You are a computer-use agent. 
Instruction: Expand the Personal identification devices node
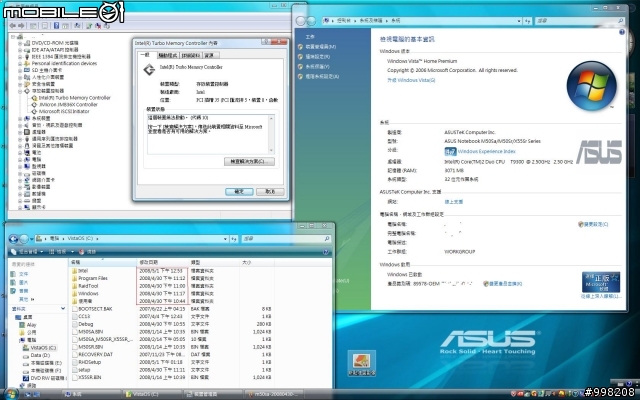20,64
